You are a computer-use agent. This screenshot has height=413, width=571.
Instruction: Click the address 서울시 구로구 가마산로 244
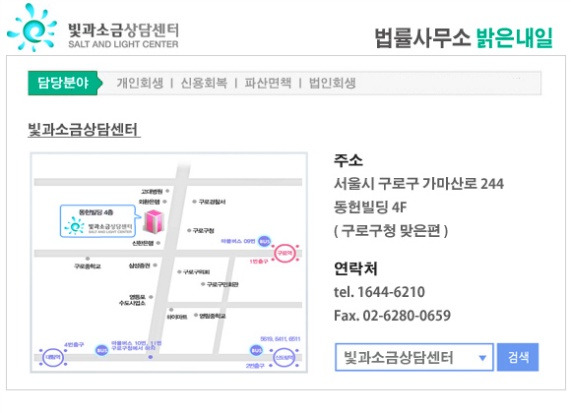click(x=419, y=184)
